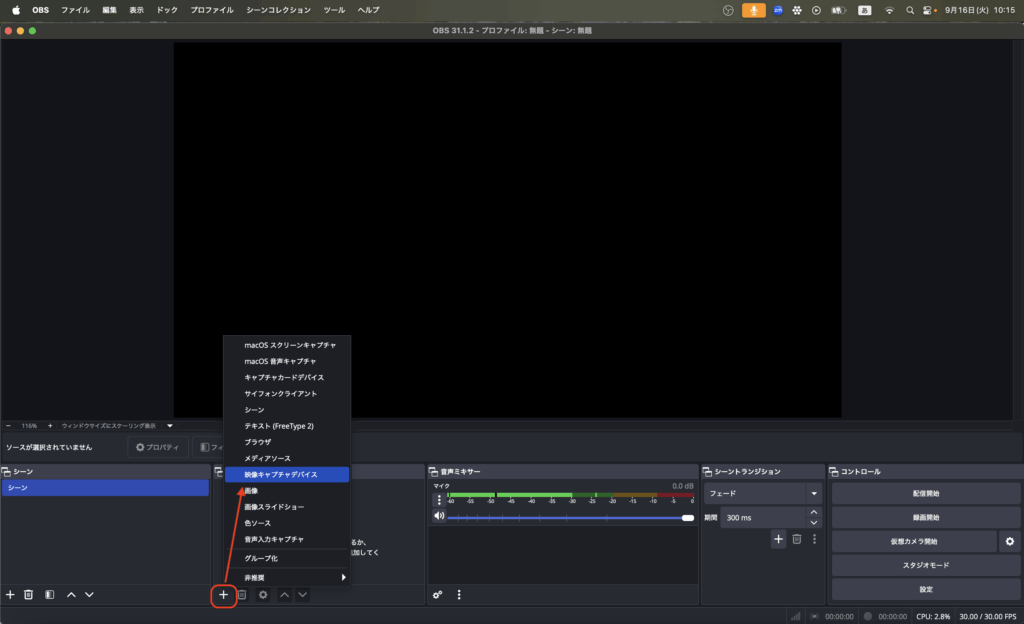Screen dimensions: 1024x624
Task: Open the scene filters icon
Action: click(49, 594)
